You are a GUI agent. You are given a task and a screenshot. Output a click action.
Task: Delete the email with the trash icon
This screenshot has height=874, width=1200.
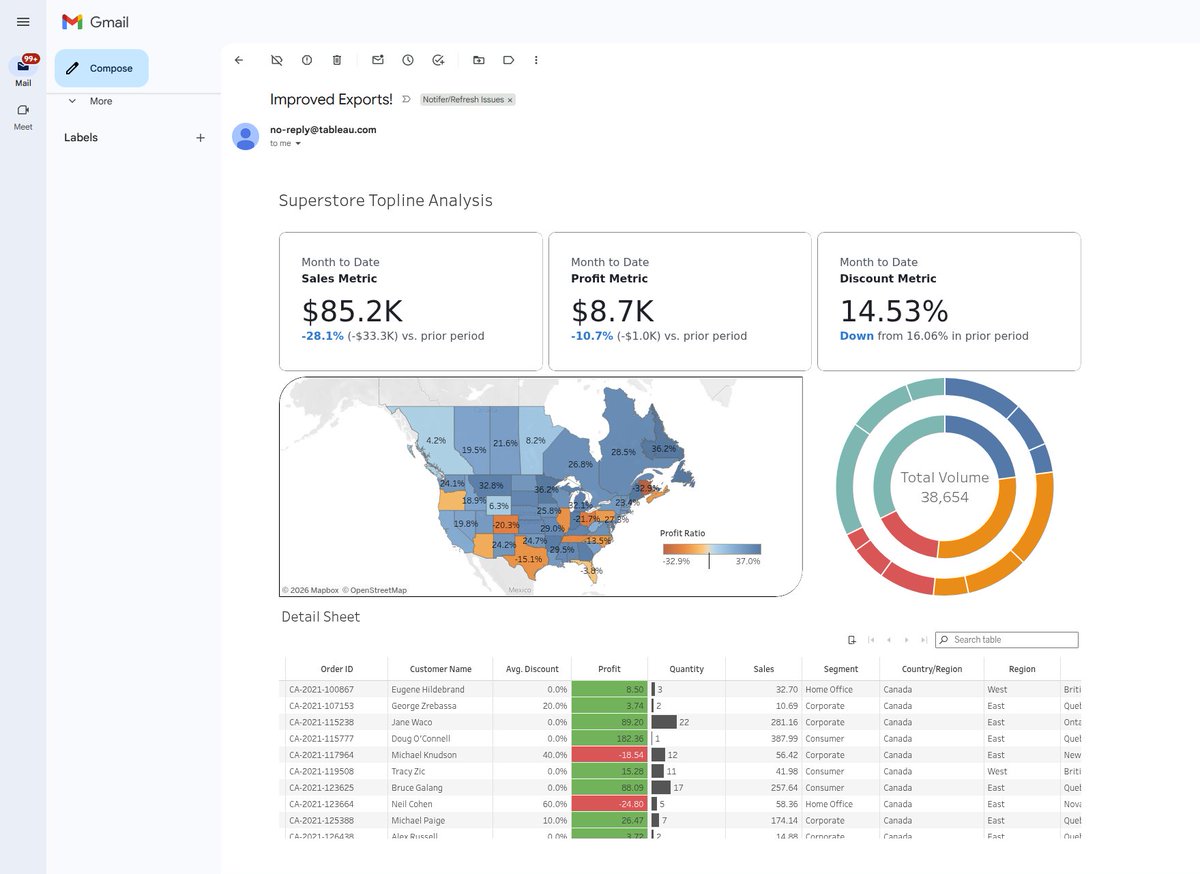tap(337, 60)
